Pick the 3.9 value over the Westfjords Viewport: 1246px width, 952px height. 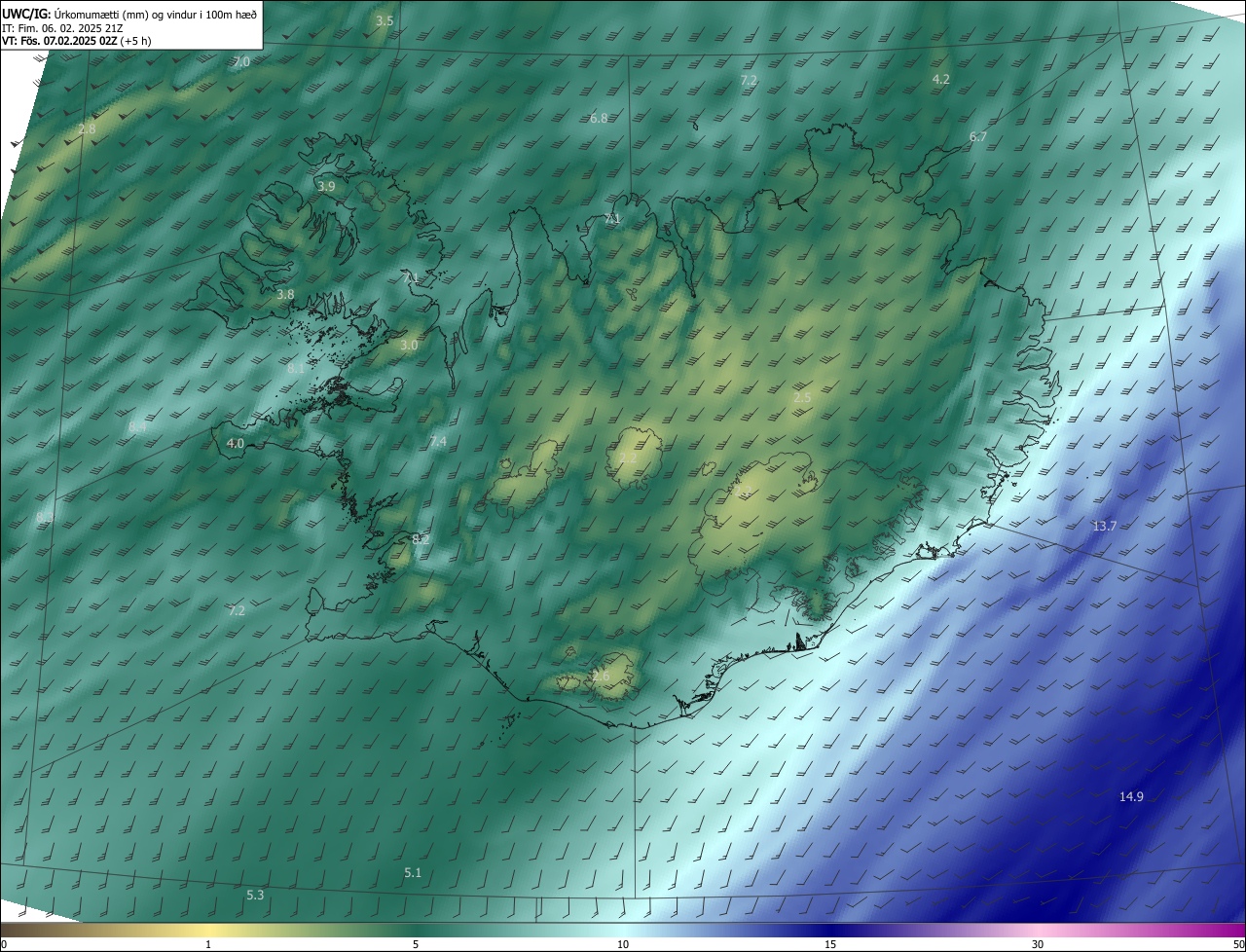[326, 186]
